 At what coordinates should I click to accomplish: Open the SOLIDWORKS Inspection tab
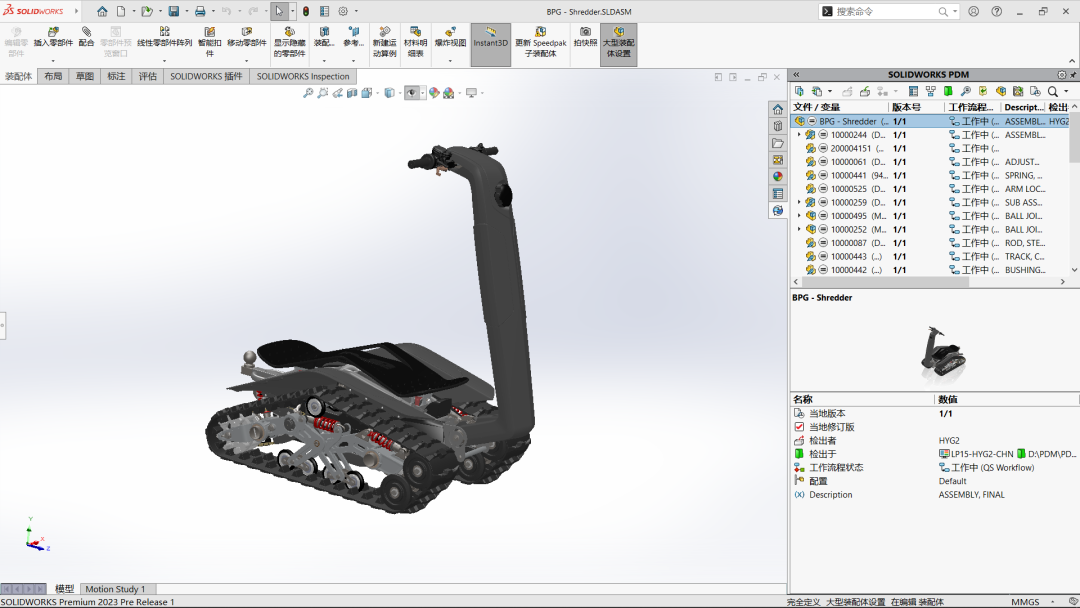(303, 76)
